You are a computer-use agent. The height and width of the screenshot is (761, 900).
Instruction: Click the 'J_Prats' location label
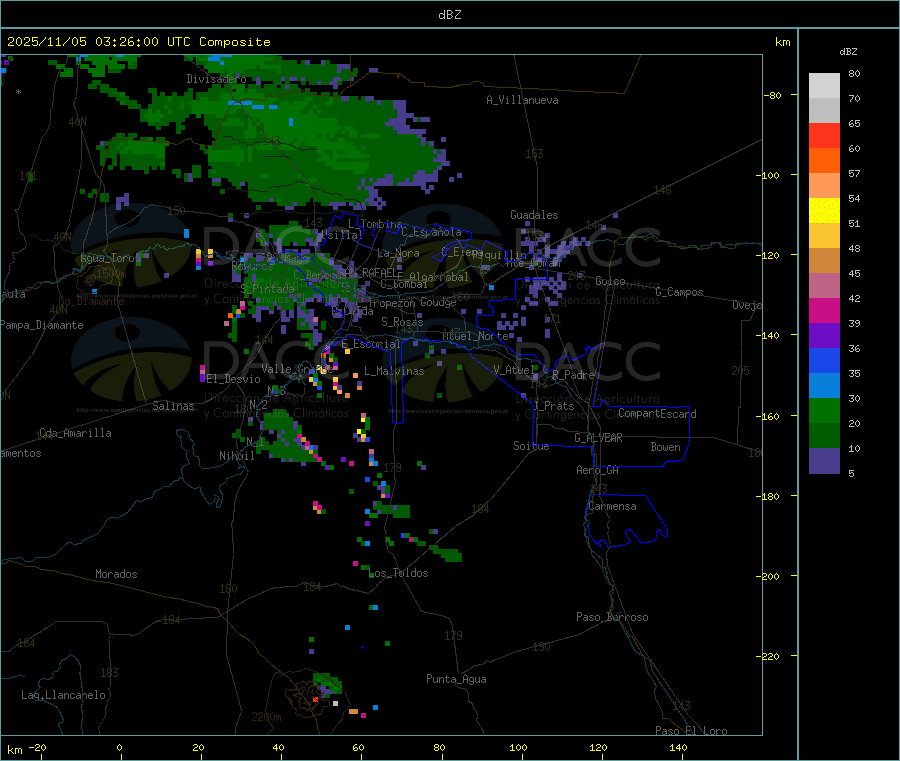pyautogui.click(x=553, y=406)
